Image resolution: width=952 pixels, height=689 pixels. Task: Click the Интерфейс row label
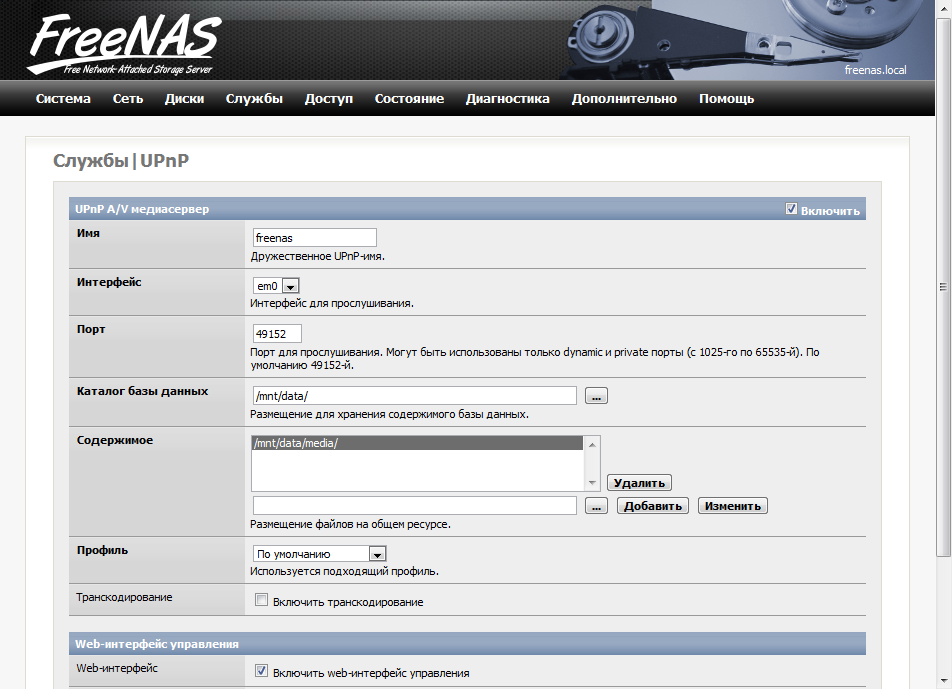pyautogui.click(x=109, y=282)
